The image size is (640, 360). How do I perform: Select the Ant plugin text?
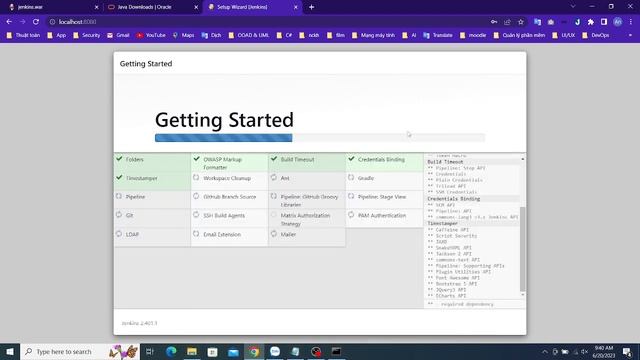point(285,178)
